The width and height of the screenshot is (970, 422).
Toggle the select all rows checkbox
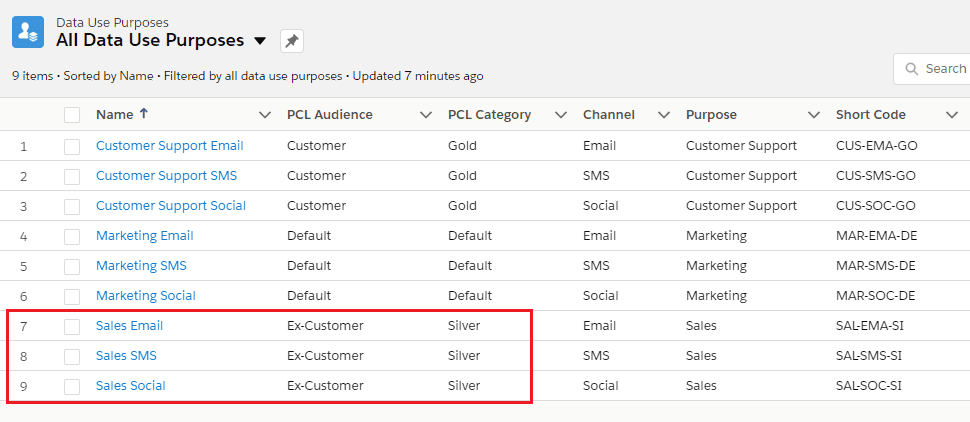[x=72, y=115]
